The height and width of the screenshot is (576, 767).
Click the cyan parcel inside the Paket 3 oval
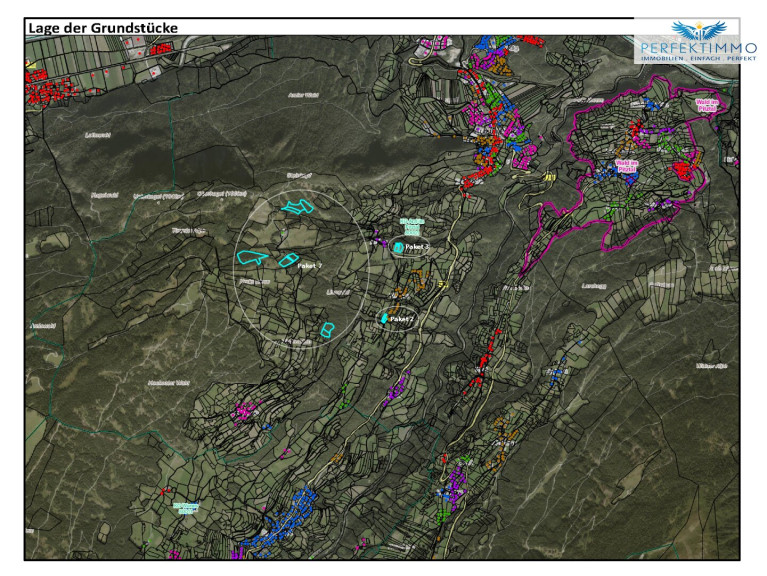[398, 246]
